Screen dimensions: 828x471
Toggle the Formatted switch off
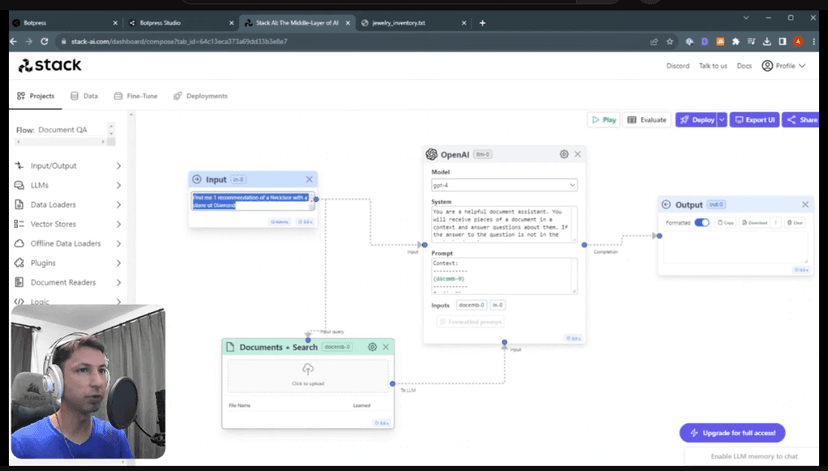pyautogui.click(x=702, y=222)
